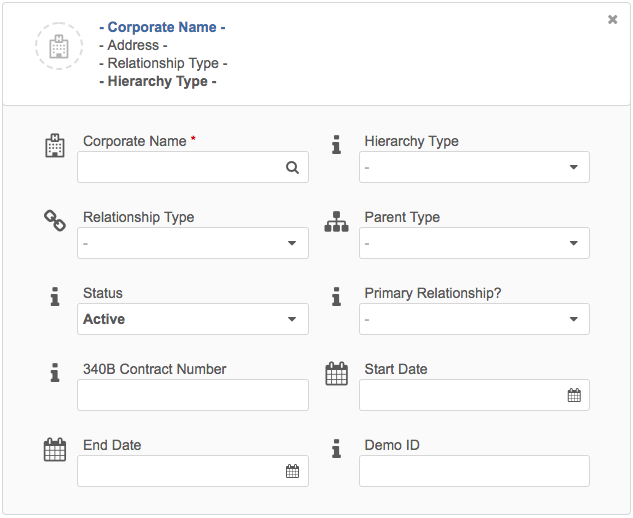Click the chain link icon for Relationship Type

click(54, 221)
